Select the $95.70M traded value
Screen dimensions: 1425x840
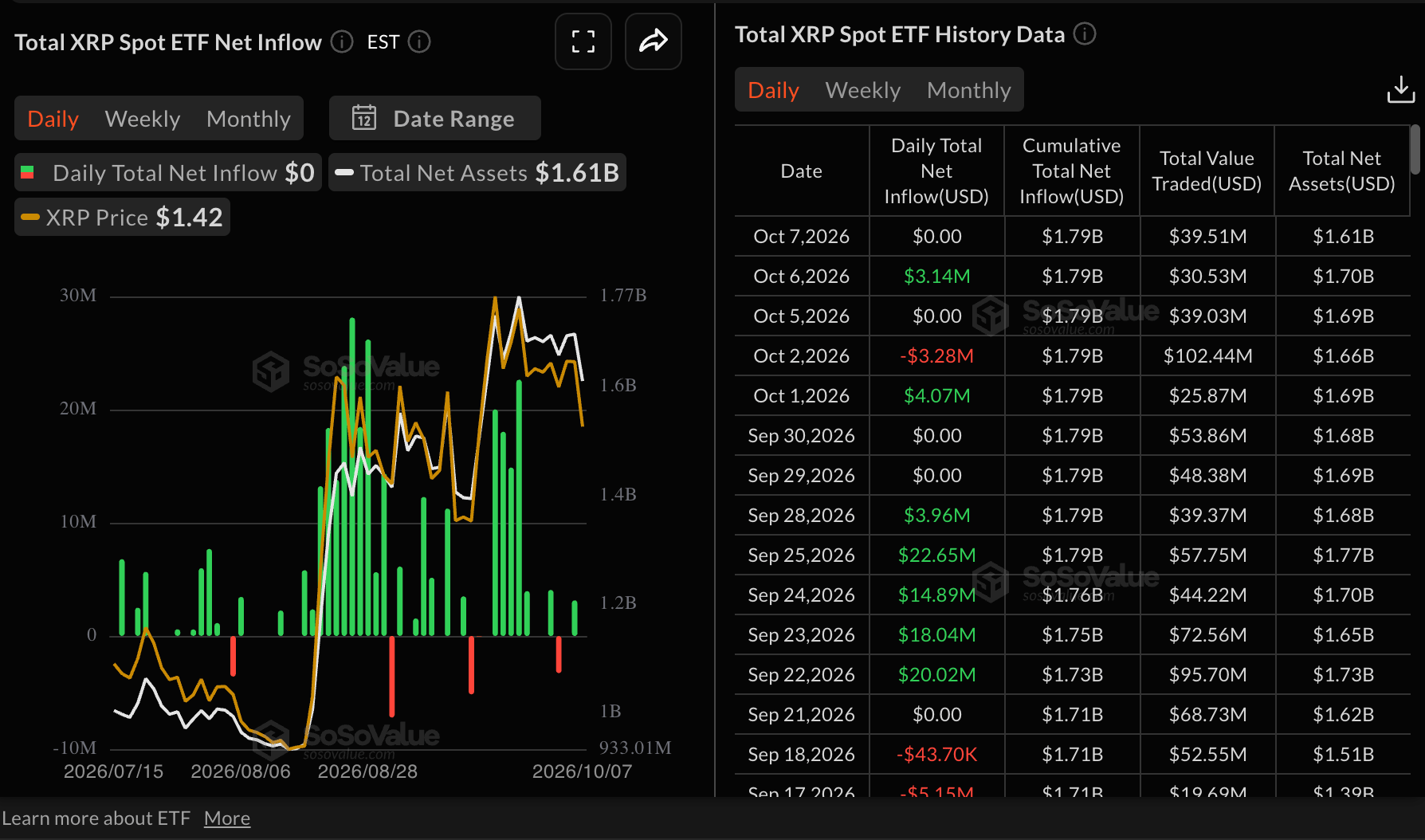[1208, 674]
